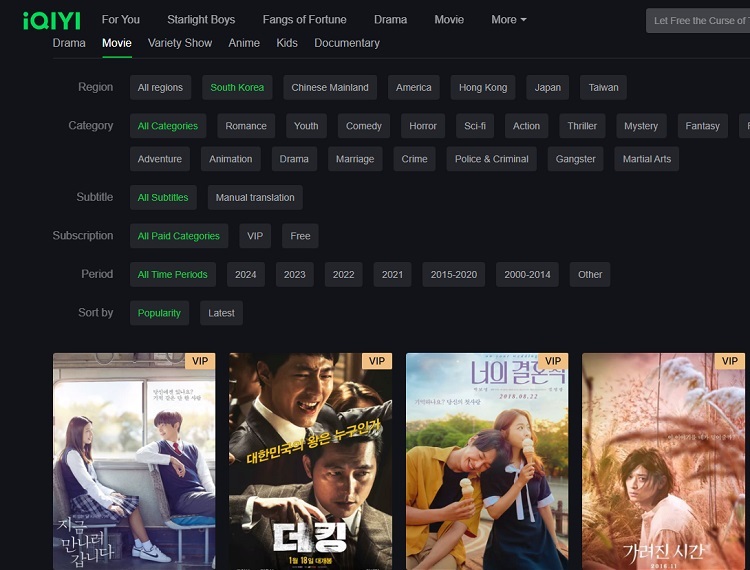Screen dimensions: 750x570
Task: Choose the Horror category
Action: click(x=423, y=126)
